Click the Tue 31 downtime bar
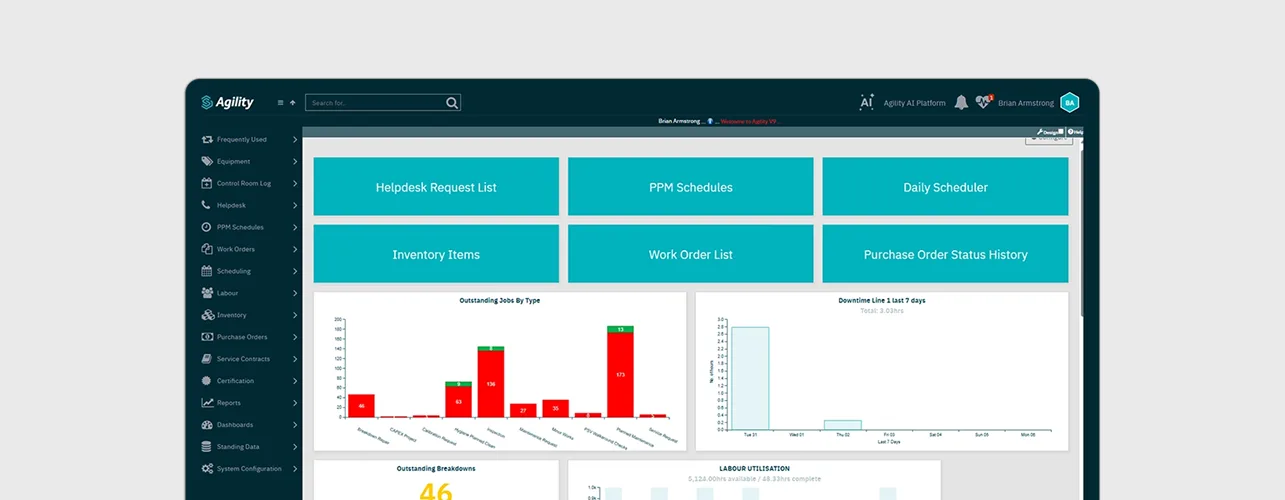The width and height of the screenshot is (1285, 500). [750, 378]
